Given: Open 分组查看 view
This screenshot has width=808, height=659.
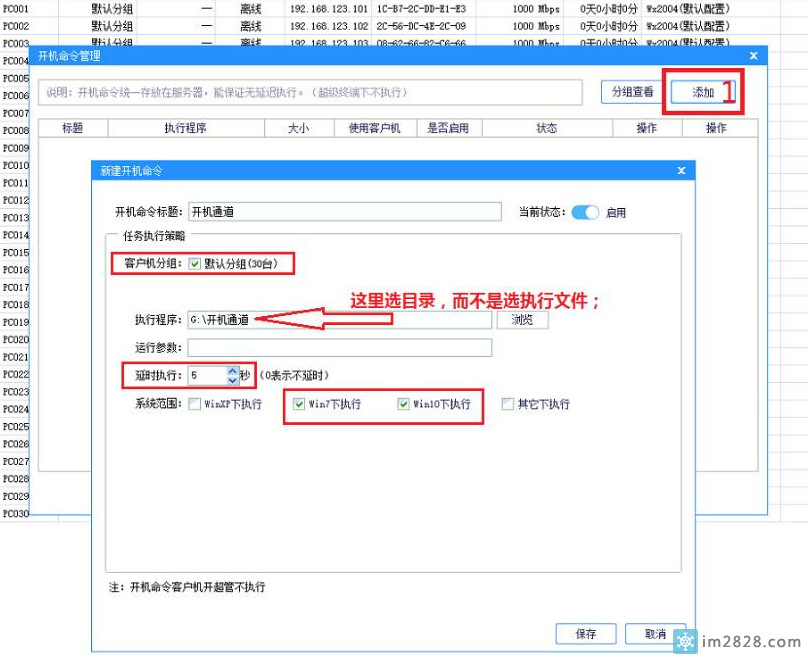Looking at the screenshot, I should pyautogui.click(x=631, y=90).
